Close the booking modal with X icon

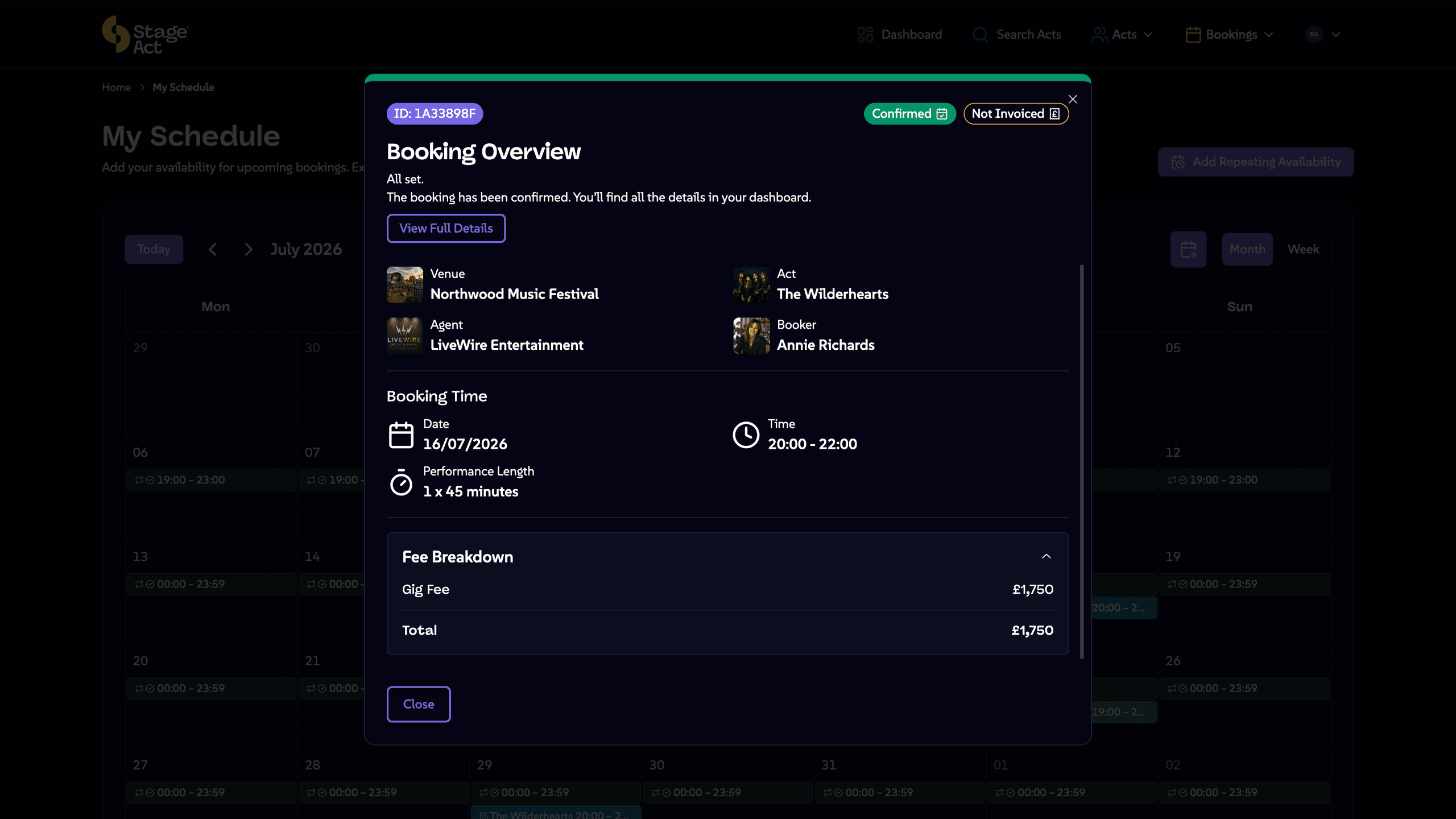[1073, 99]
